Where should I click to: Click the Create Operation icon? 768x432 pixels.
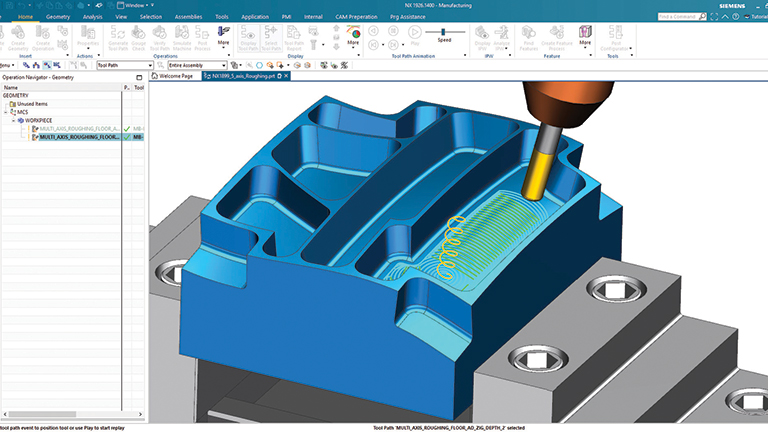[x=43, y=38]
